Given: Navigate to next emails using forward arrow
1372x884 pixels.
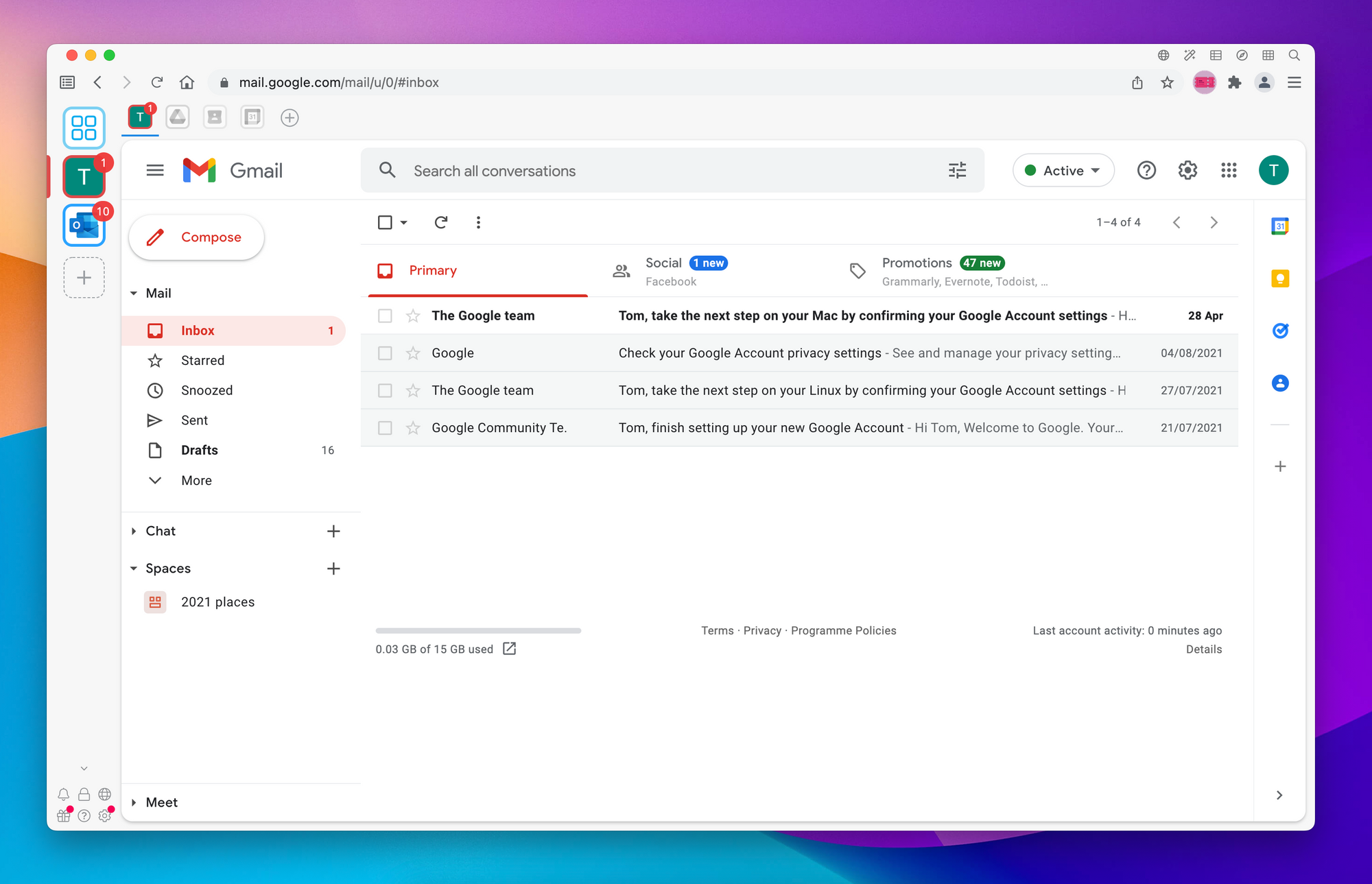Looking at the screenshot, I should point(1214,222).
